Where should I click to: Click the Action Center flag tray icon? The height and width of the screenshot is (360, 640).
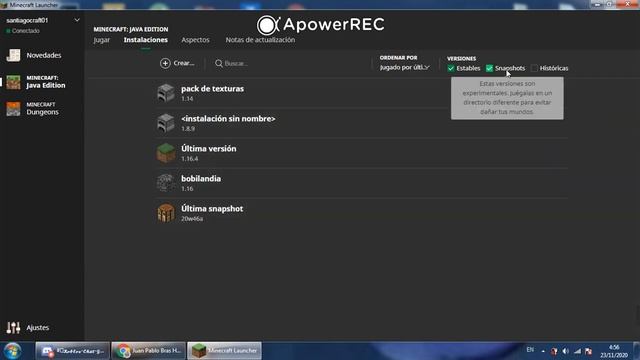(588, 351)
